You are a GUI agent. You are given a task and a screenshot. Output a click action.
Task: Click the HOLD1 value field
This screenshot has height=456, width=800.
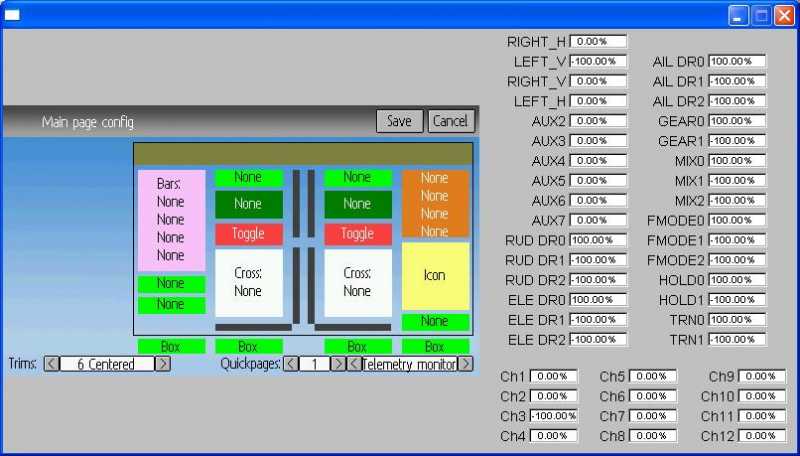pos(737,300)
